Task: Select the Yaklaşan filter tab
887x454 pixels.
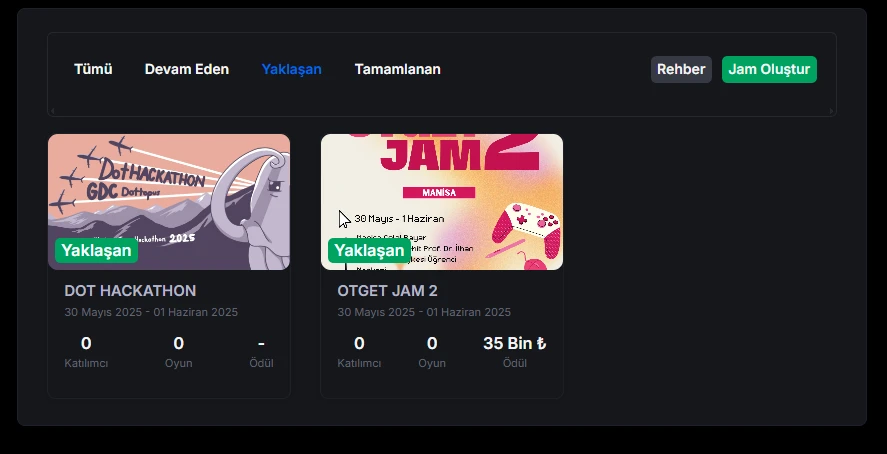Action: (291, 70)
